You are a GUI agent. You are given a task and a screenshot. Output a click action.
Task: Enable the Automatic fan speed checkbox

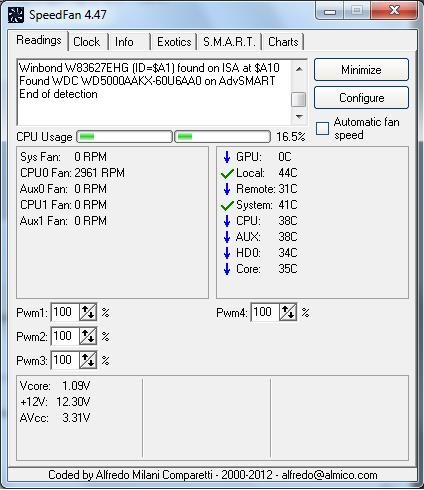pyautogui.click(x=322, y=128)
